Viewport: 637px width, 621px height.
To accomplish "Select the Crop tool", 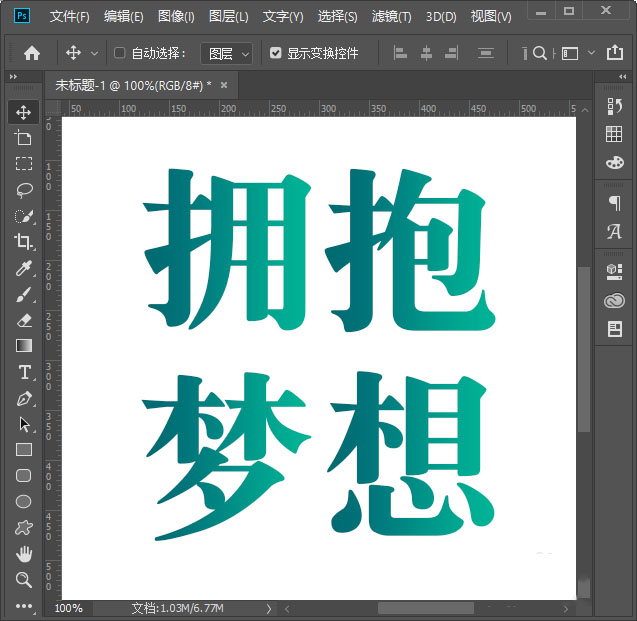I will point(24,242).
